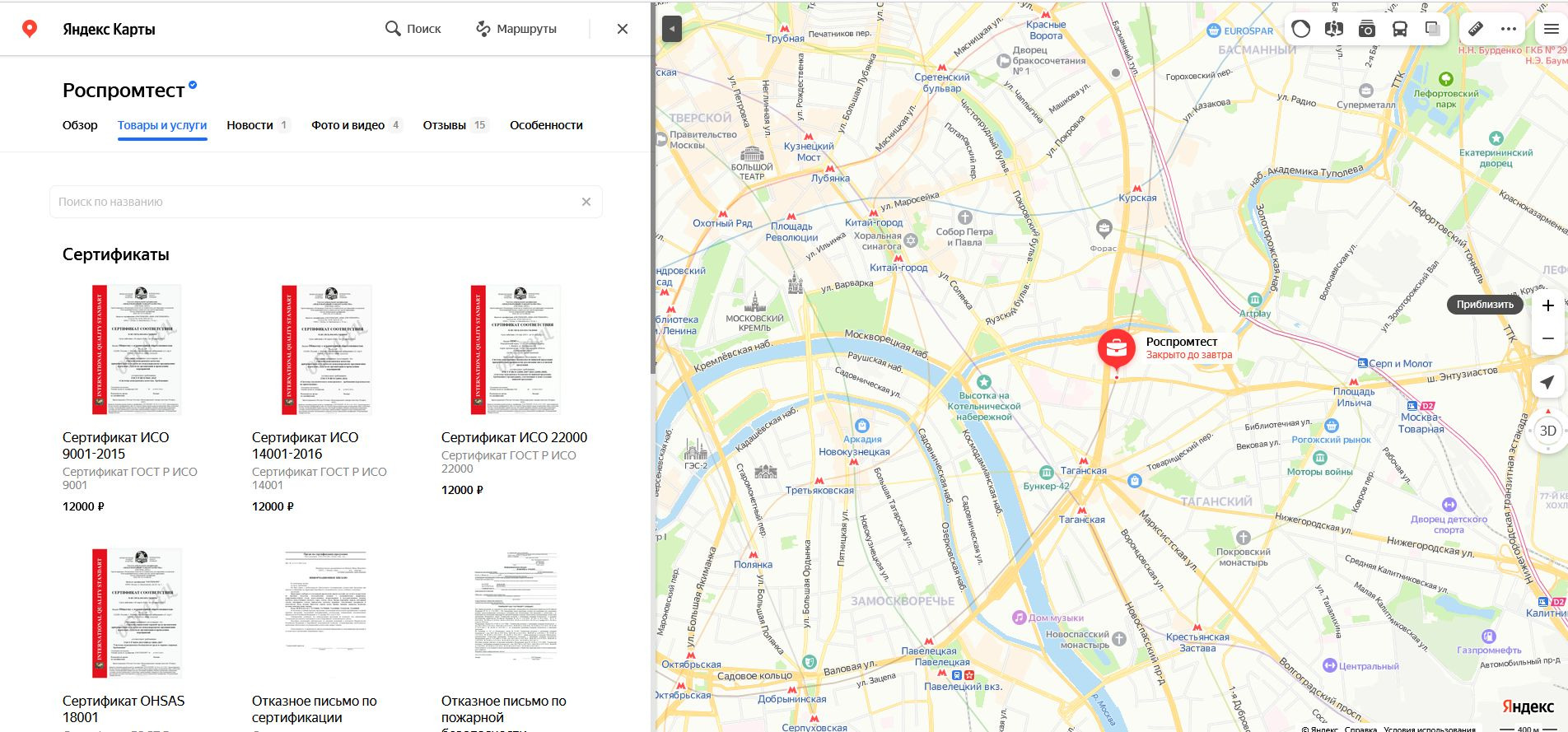Screen dimensions: 1568x732
Task: Go to the Отзывы tab
Action: tap(455, 125)
